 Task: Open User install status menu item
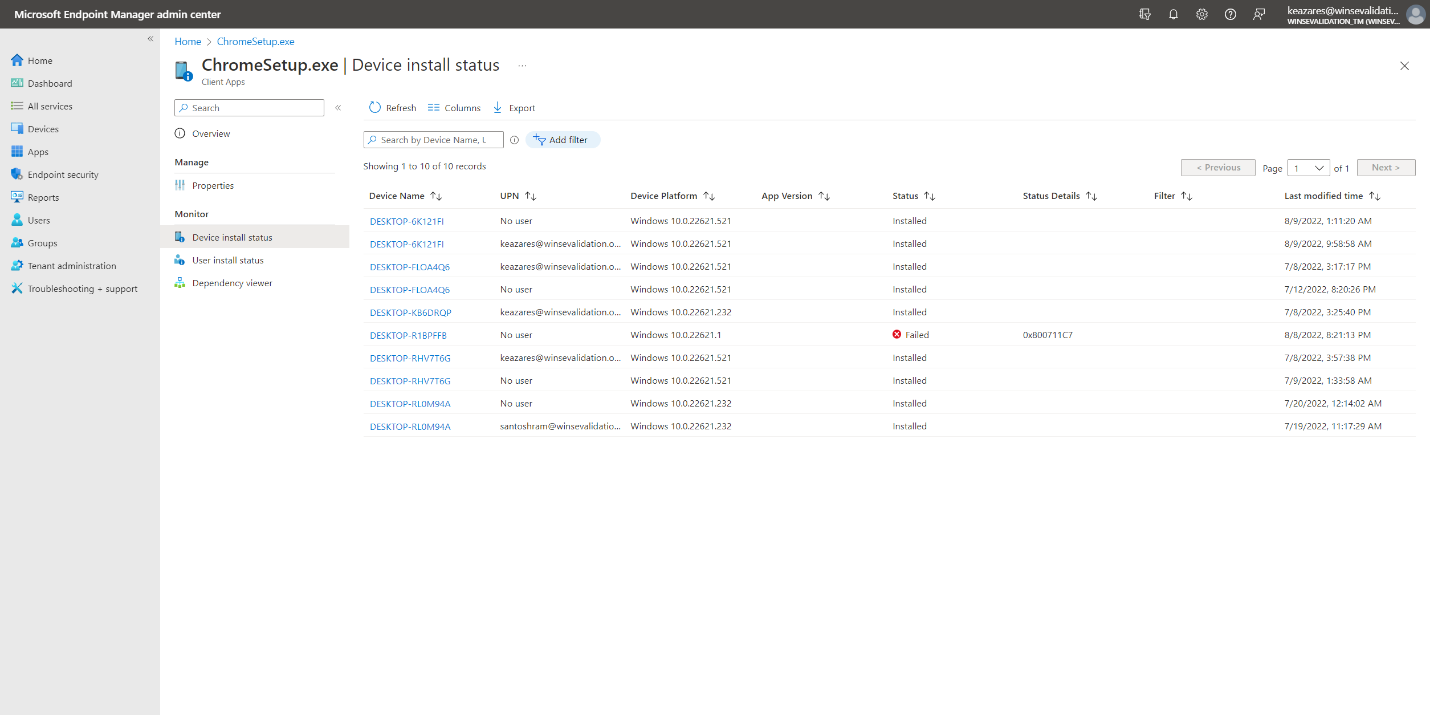click(228, 260)
